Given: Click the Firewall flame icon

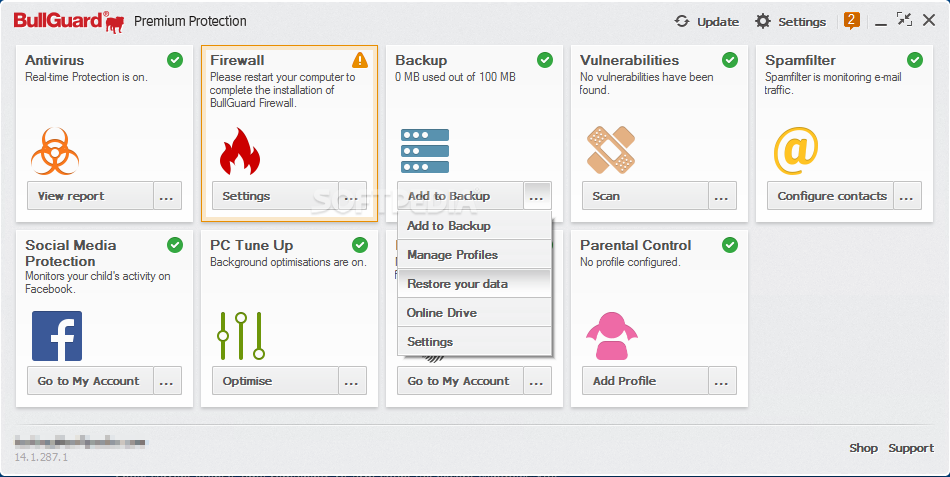Looking at the screenshot, I should [240, 151].
